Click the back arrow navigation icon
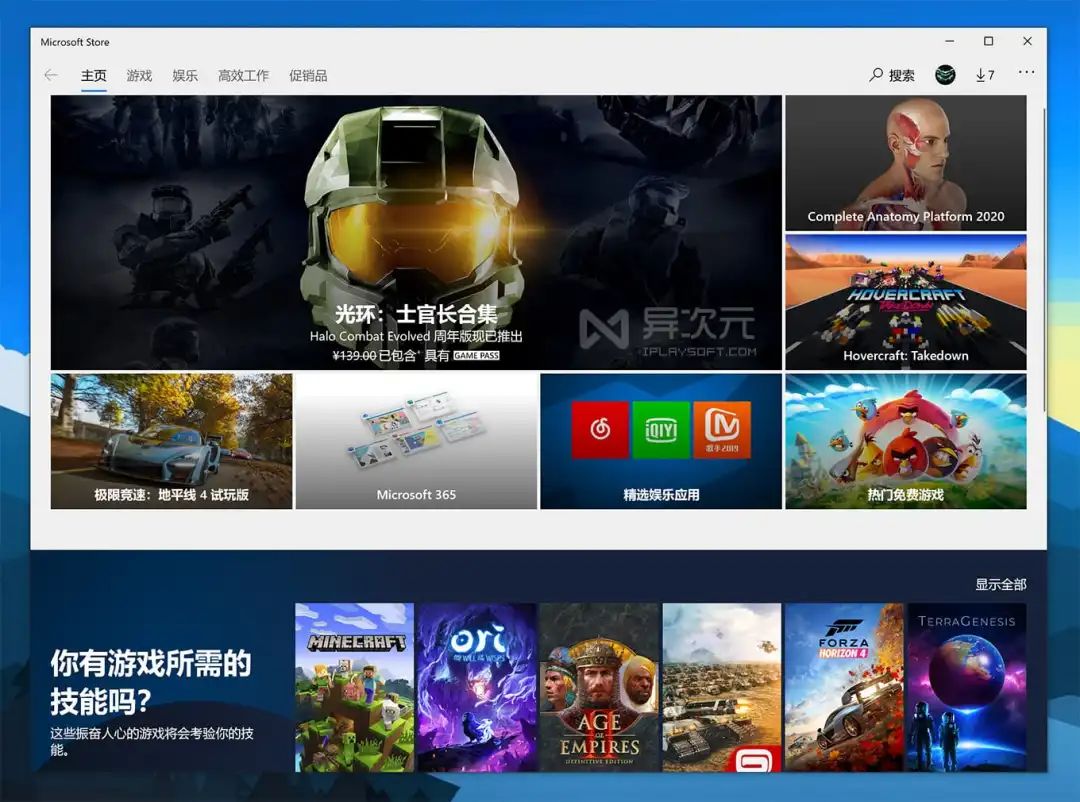This screenshot has height=802, width=1080. pyautogui.click(x=51, y=75)
